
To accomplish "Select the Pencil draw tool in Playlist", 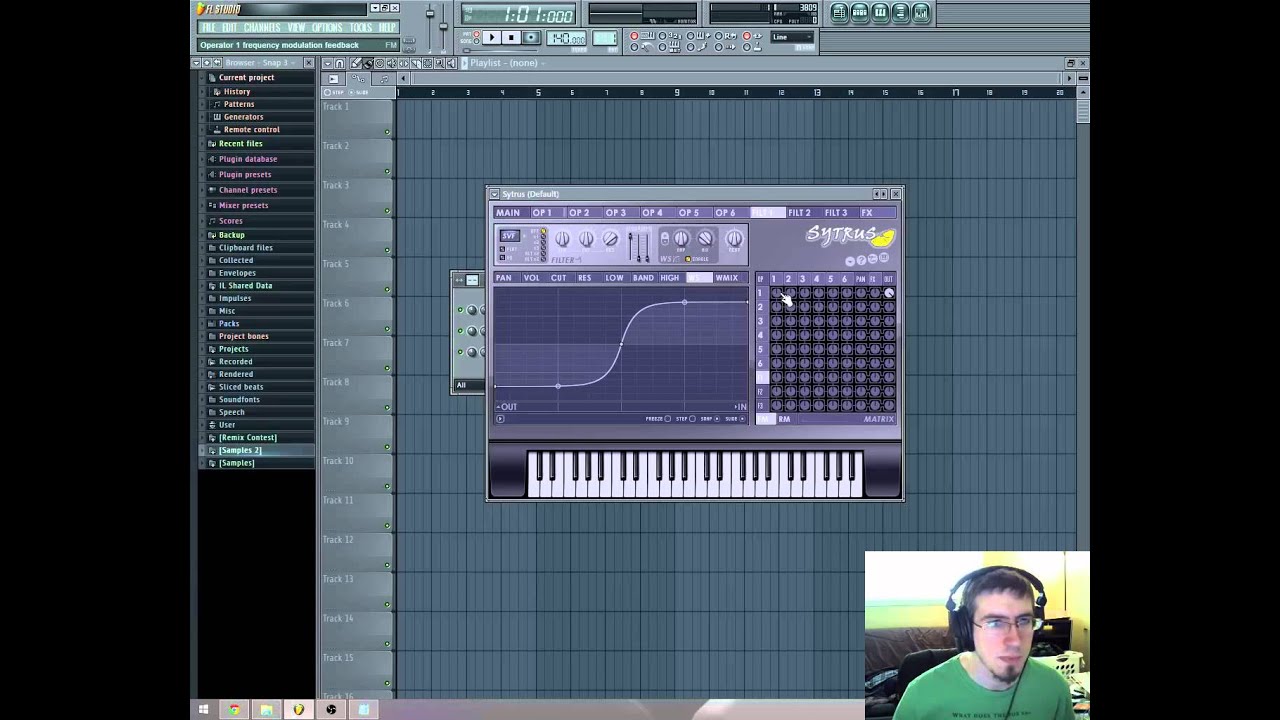I will pos(355,63).
